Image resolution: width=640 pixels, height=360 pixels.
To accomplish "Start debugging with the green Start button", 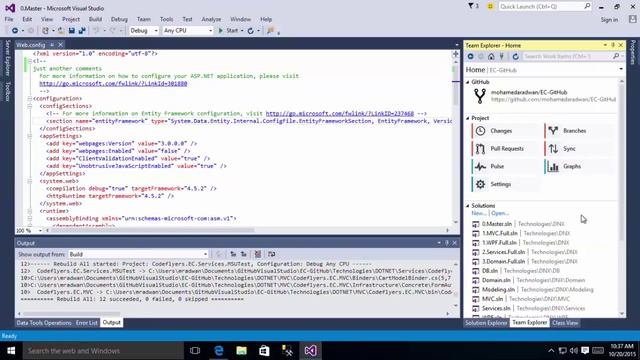I will pos(228,31).
